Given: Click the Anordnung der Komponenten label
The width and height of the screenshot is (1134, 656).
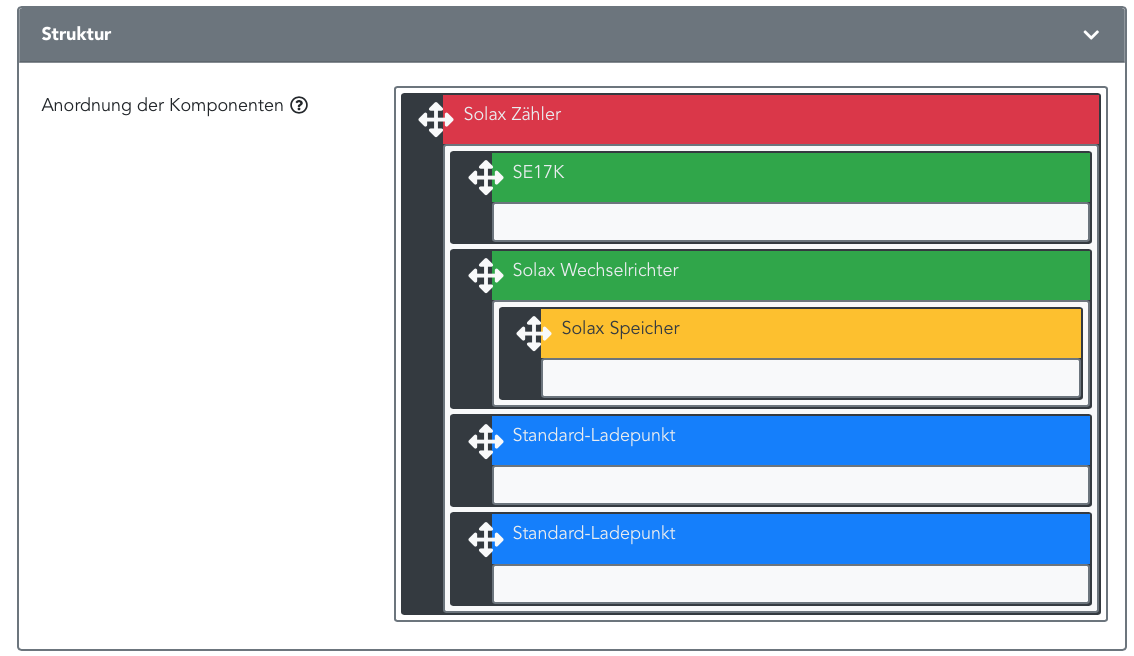Looking at the screenshot, I should click(162, 106).
